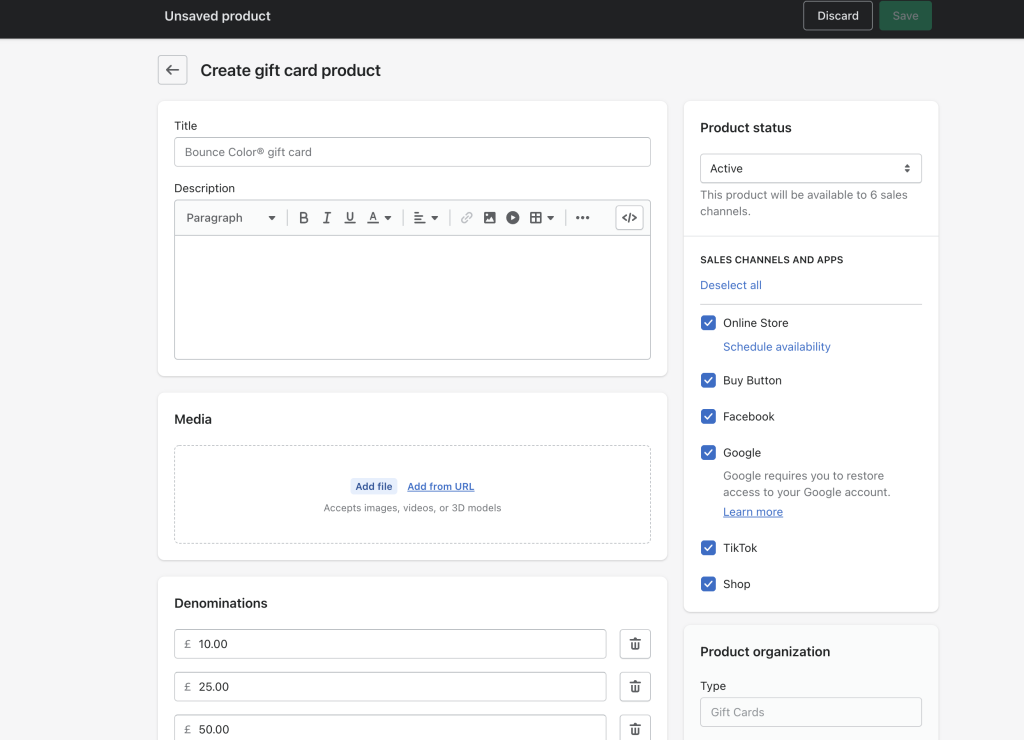Uncheck the Shop sales channel
1024x740 pixels.
[709, 584]
